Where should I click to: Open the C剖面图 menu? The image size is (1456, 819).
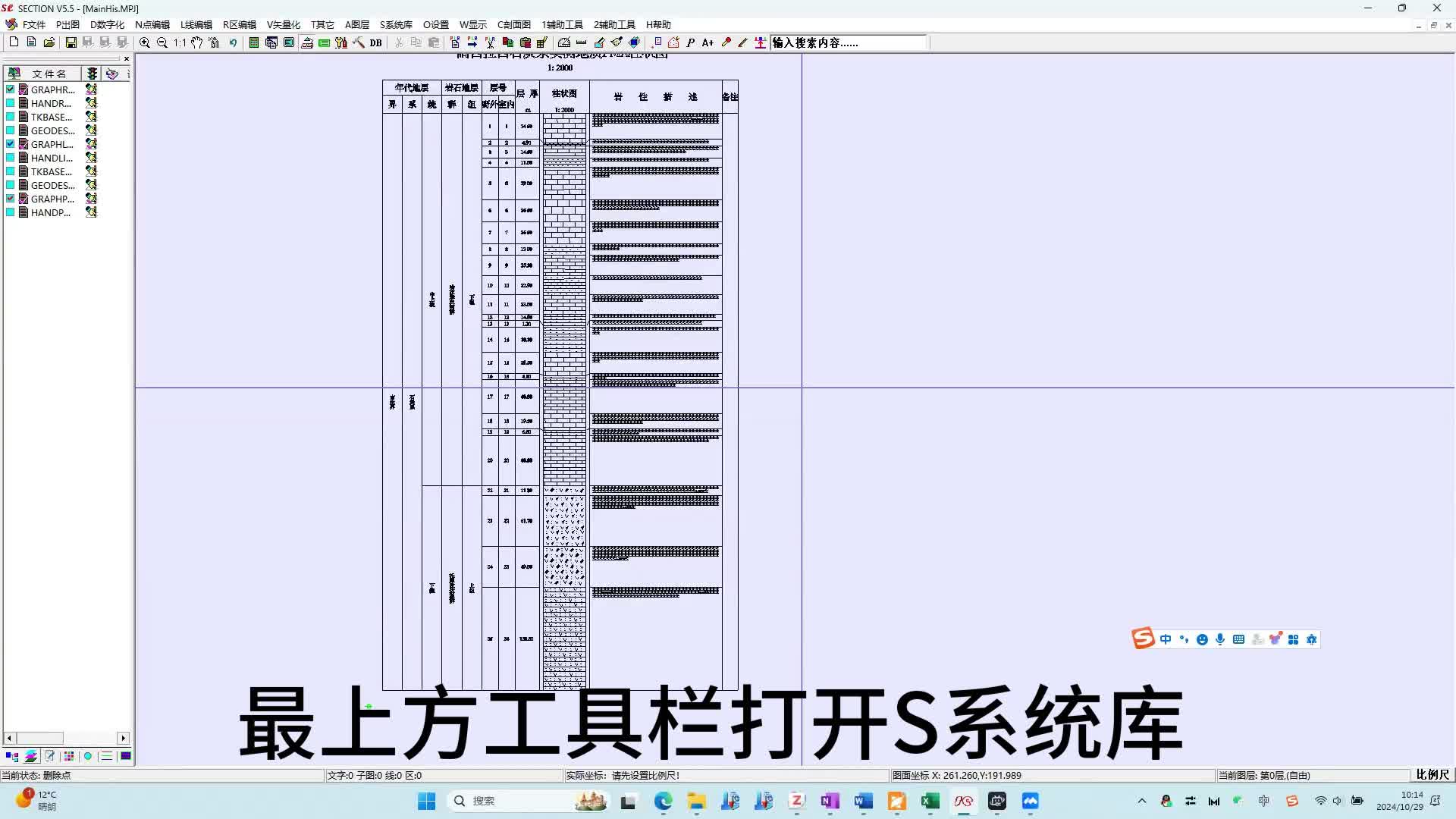(514, 25)
